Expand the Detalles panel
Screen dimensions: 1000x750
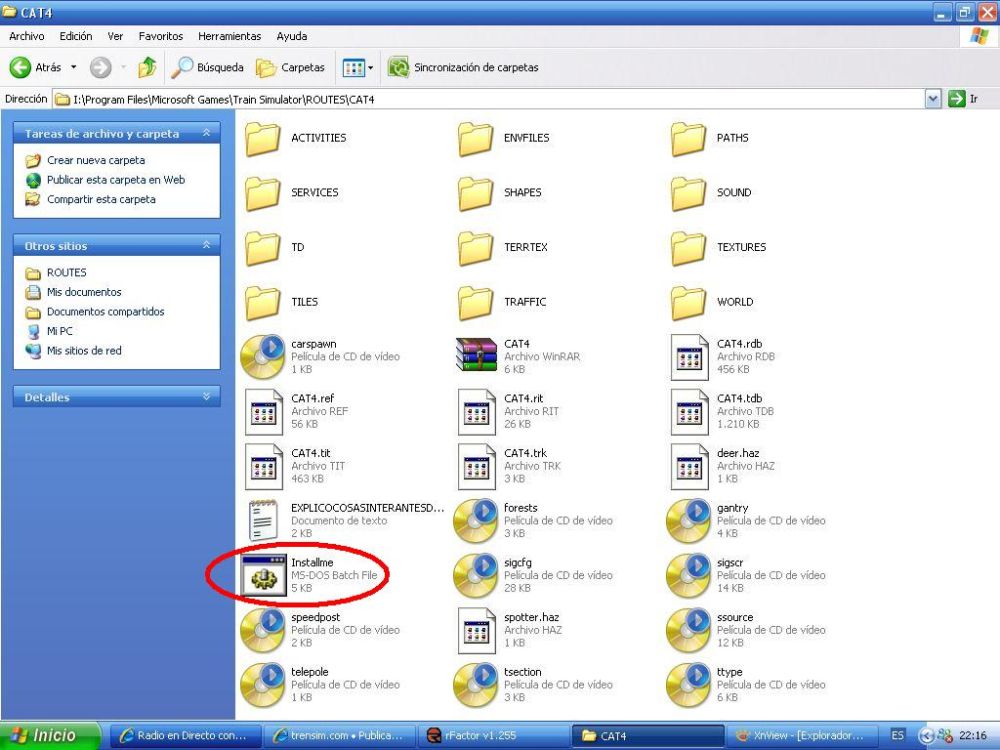(x=207, y=397)
